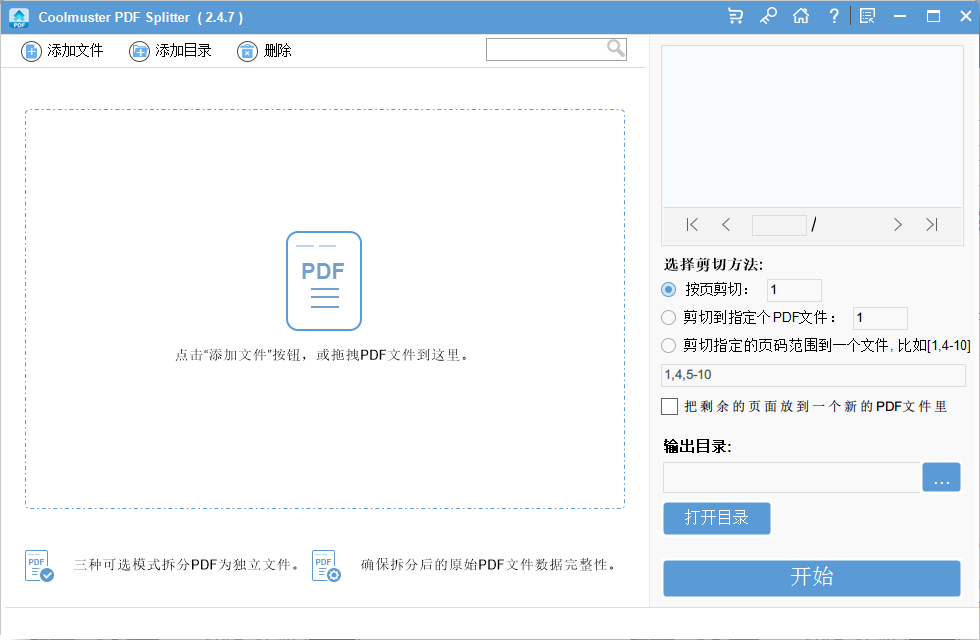Select 剪切到指定个PDF文件 radio option
Image resolution: width=980 pixels, height=640 pixels.
point(668,318)
